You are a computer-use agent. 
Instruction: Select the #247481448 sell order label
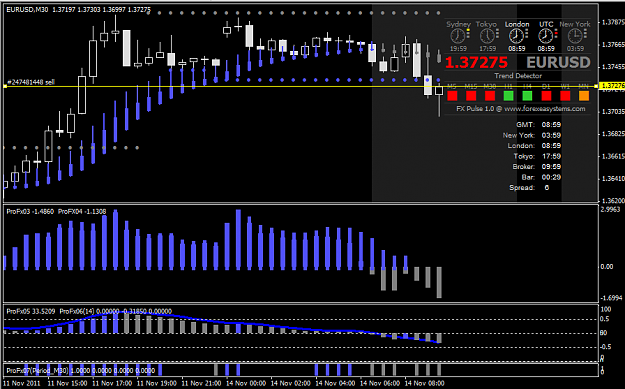31,82
